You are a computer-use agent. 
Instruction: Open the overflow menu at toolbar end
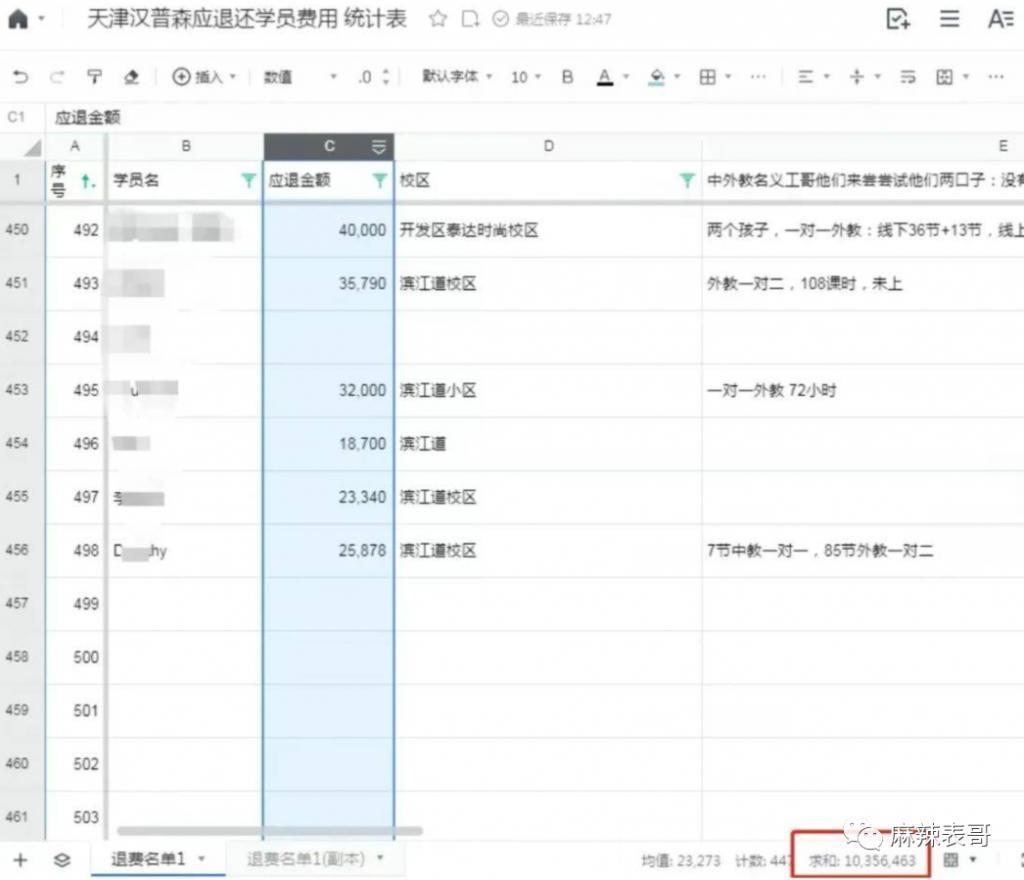tap(996, 77)
